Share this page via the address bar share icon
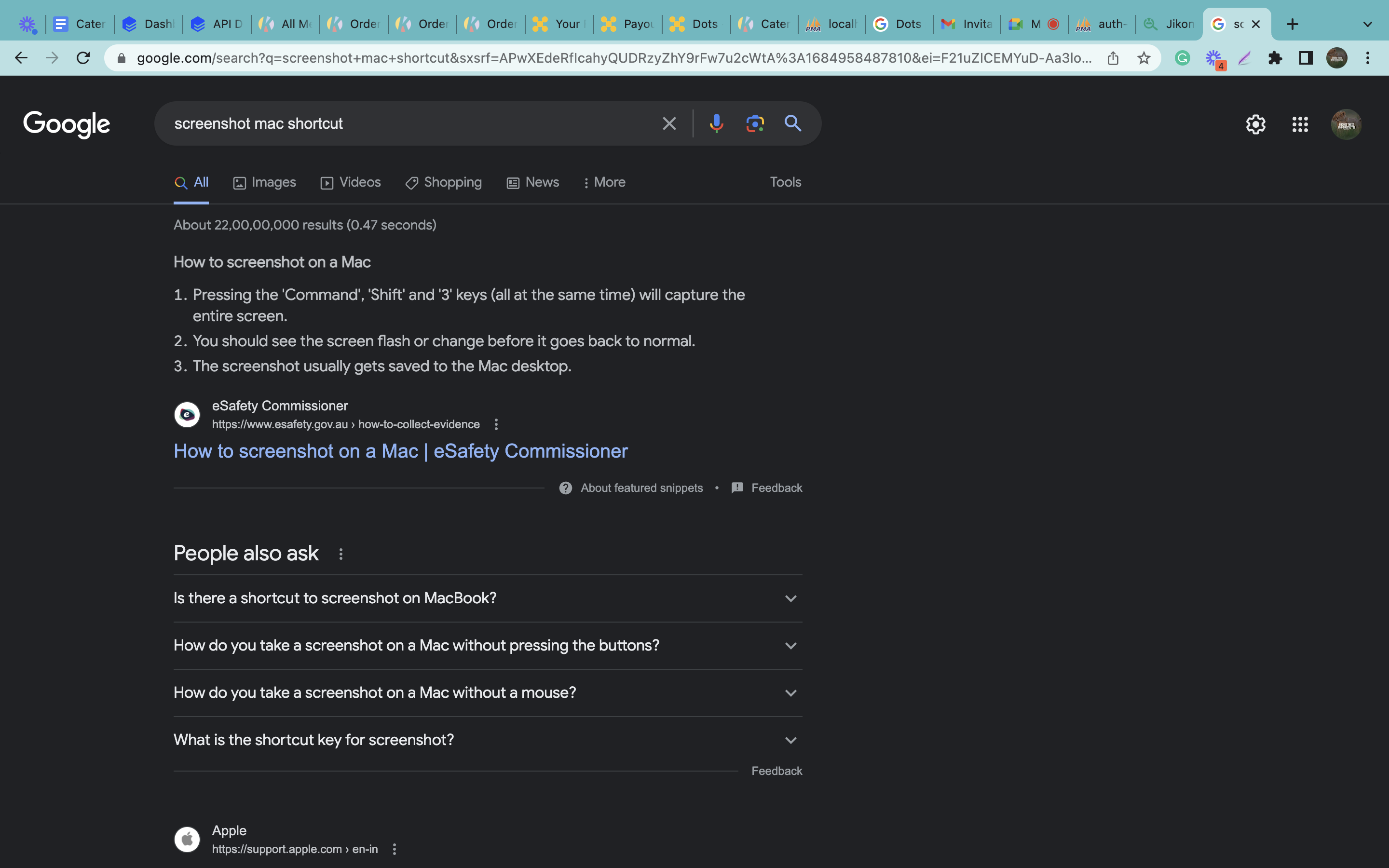Screen dimensions: 1389x868 click(x=1113, y=58)
